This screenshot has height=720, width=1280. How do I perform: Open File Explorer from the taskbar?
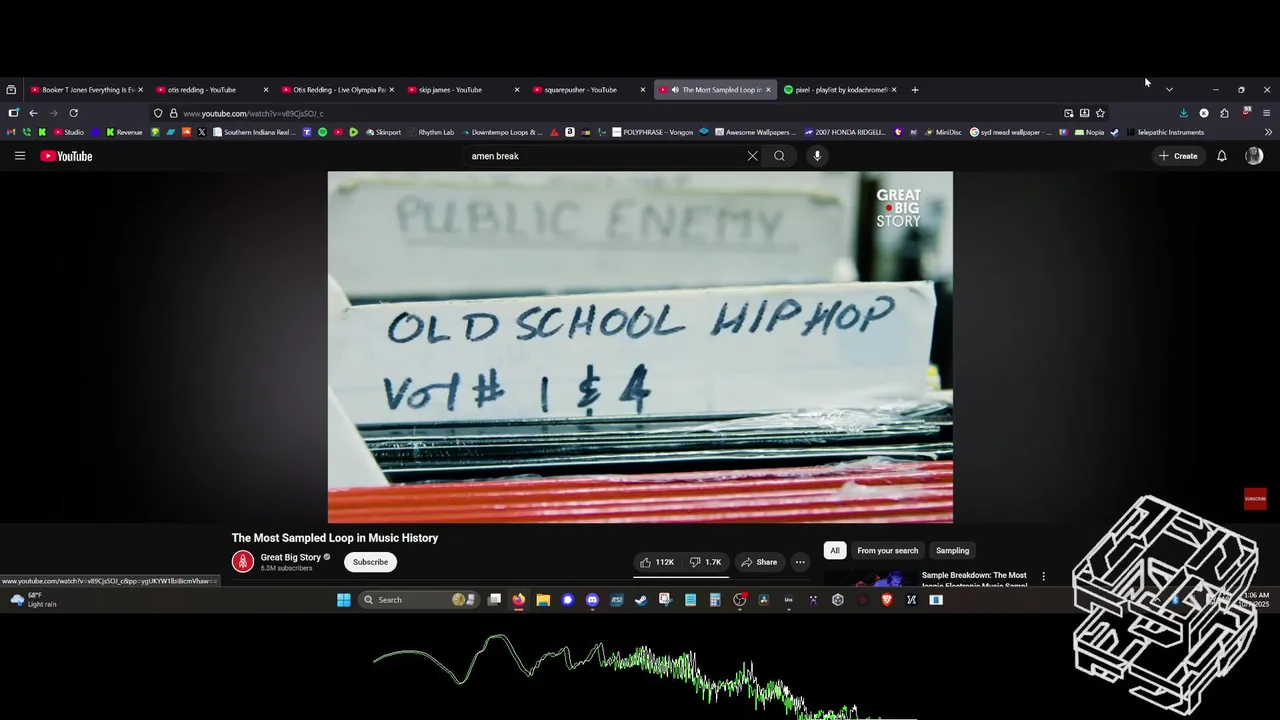pyautogui.click(x=543, y=600)
